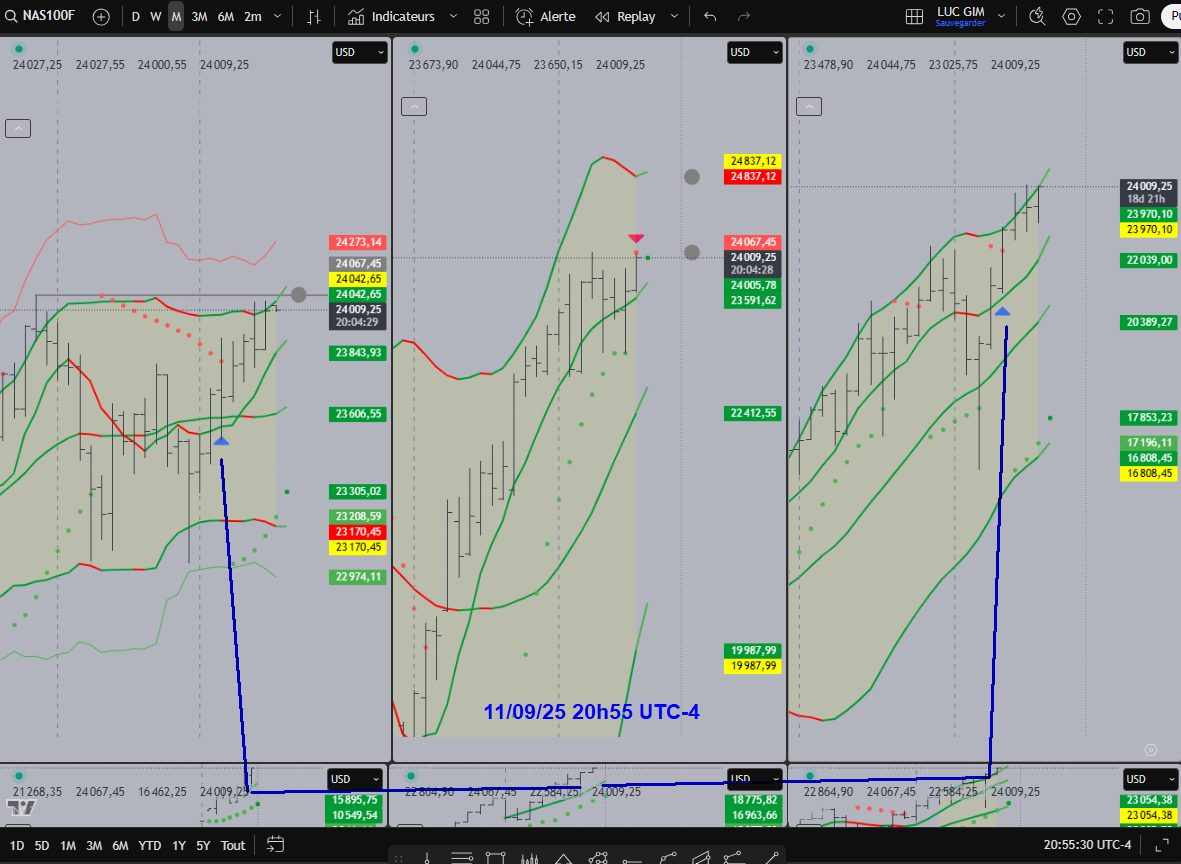Image resolution: width=1181 pixels, height=864 pixels.
Task: Click the redo arrow
Action: tap(743, 17)
